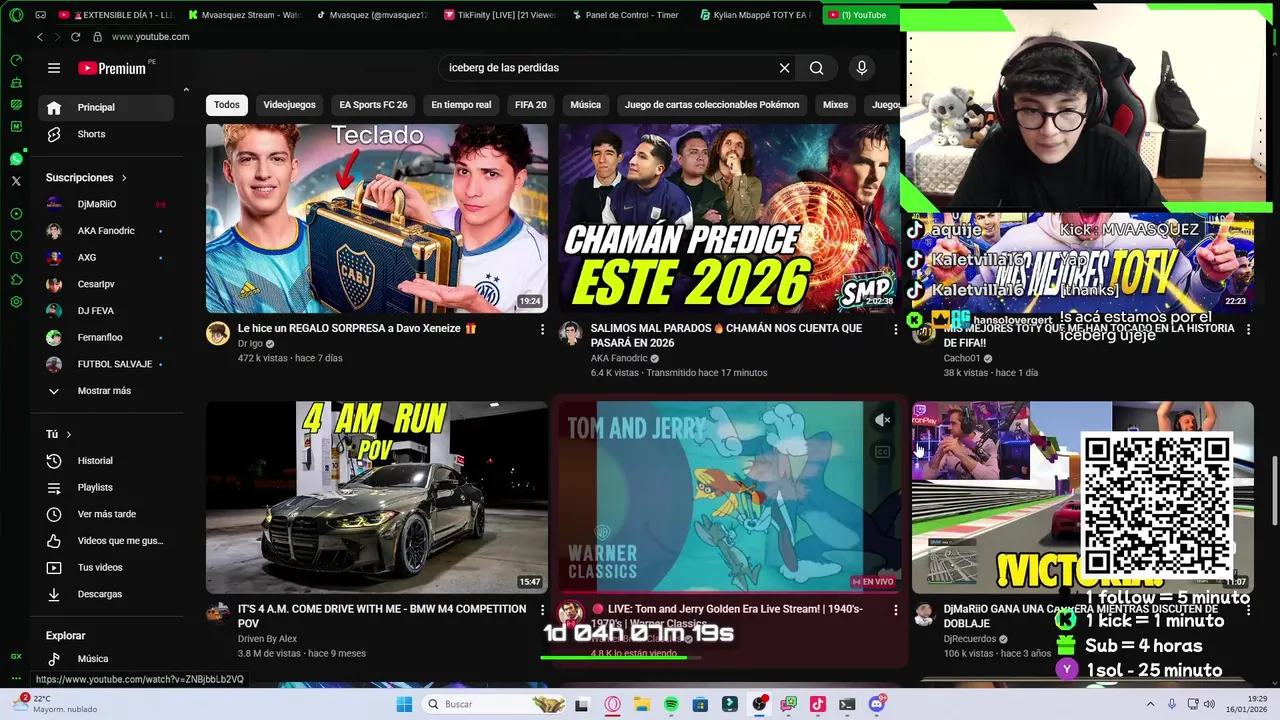This screenshot has width=1280, height=720.
Task: Open Playlists in the sidebar
Action: [108, 487]
